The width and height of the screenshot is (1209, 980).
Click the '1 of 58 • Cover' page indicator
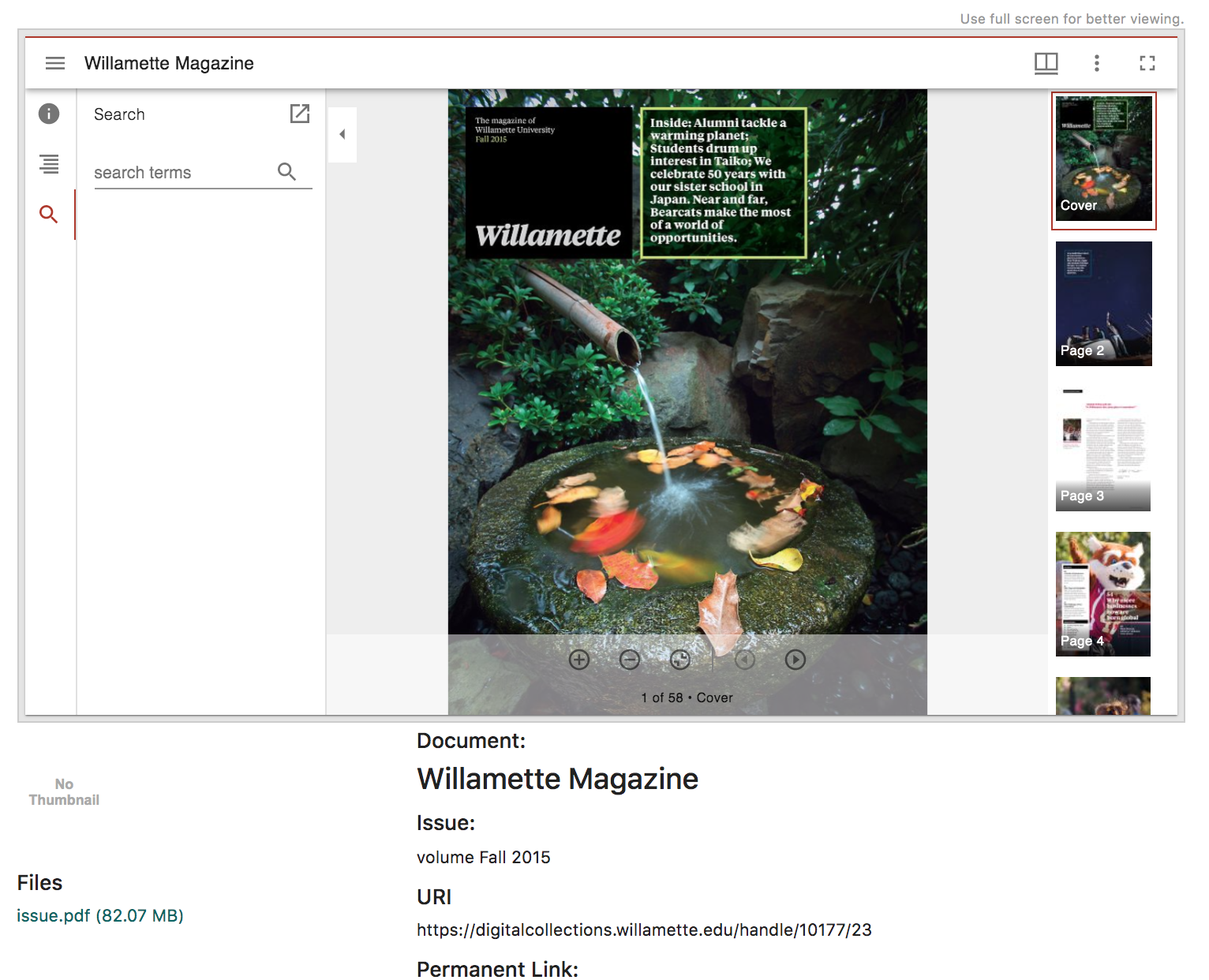click(x=687, y=698)
